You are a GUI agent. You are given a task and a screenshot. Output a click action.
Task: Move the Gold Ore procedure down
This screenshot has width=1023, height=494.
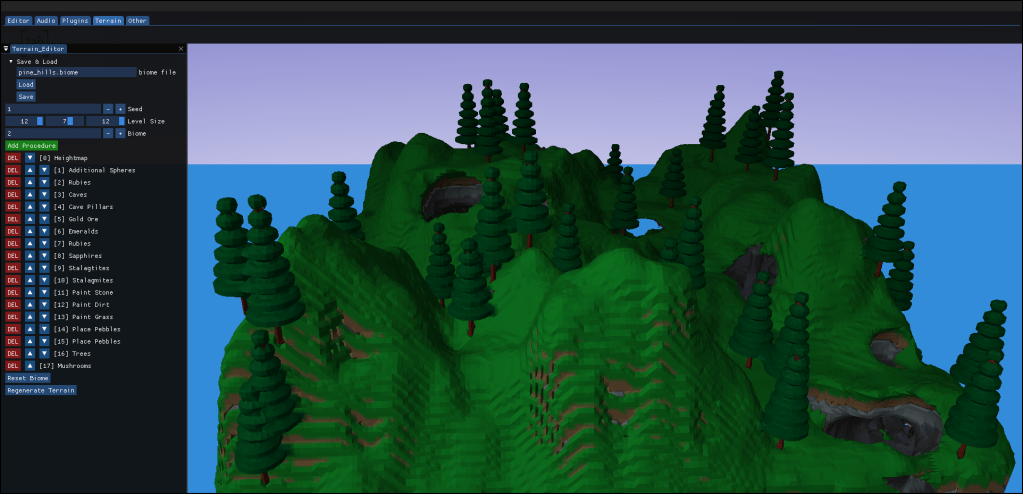44,219
